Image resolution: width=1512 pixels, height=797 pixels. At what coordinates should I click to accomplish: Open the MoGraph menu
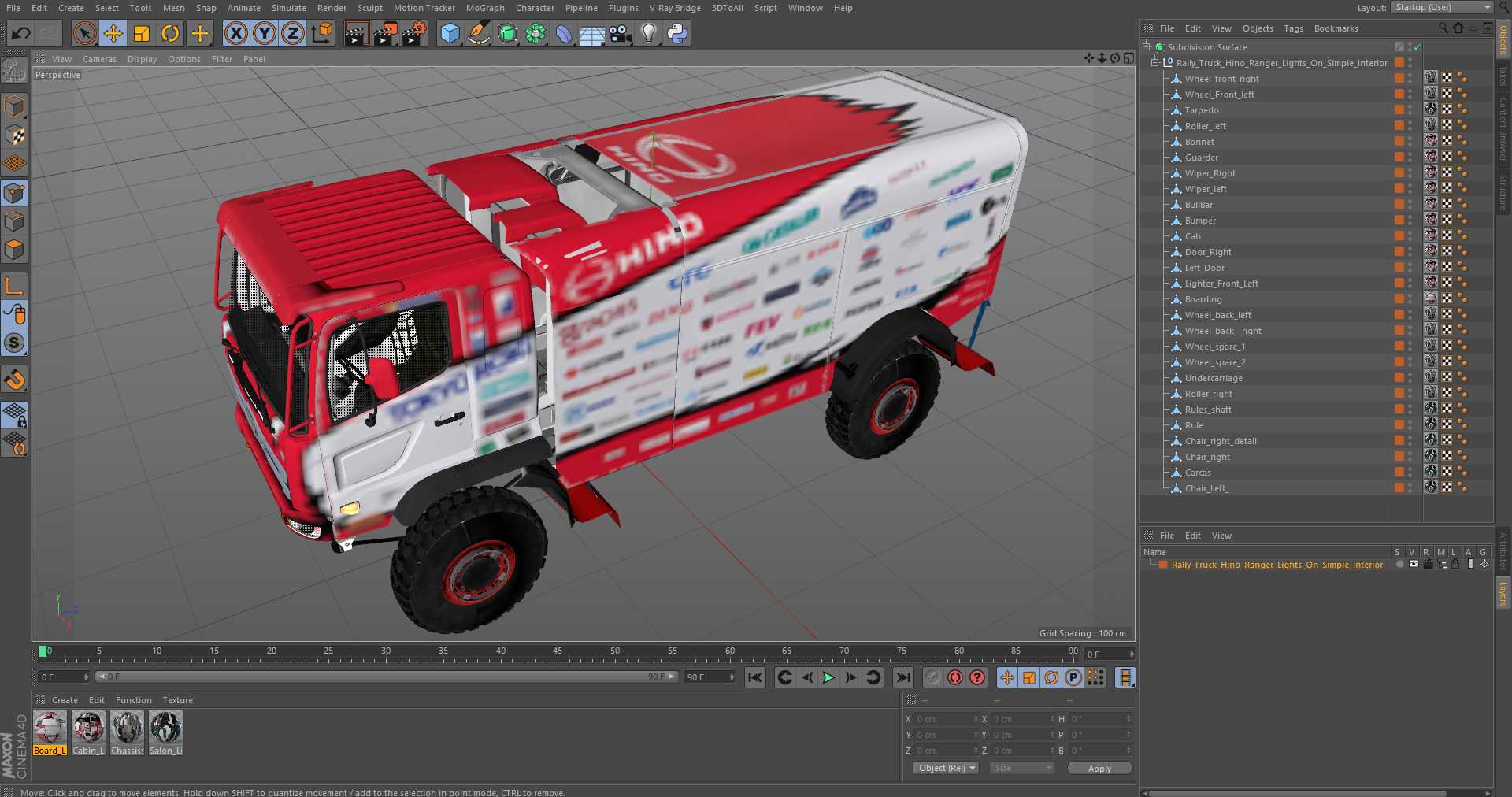(x=484, y=8)
